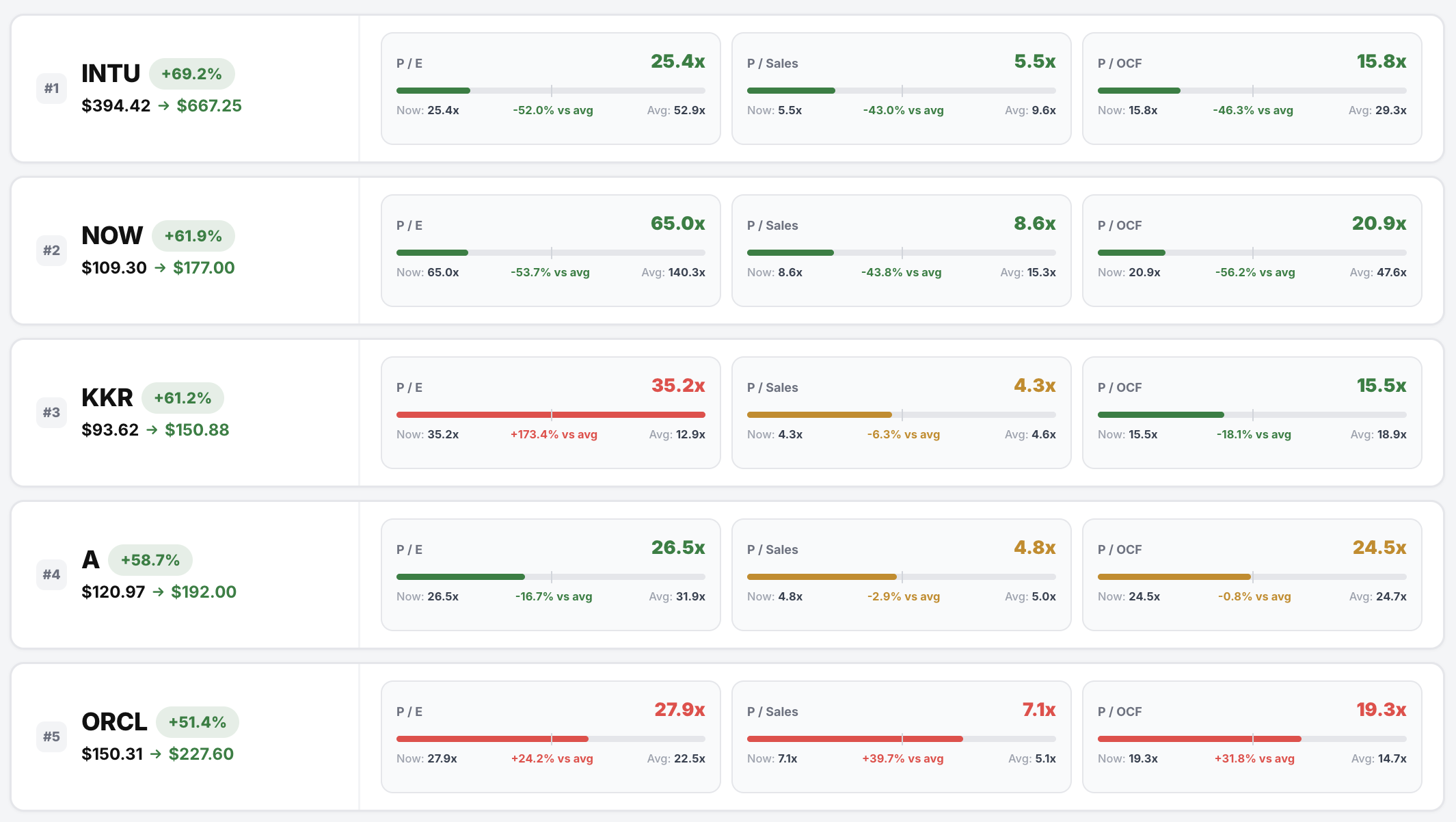
Task: Click the P / Sales bar for ticker A
Action: (x=901, y=576)
